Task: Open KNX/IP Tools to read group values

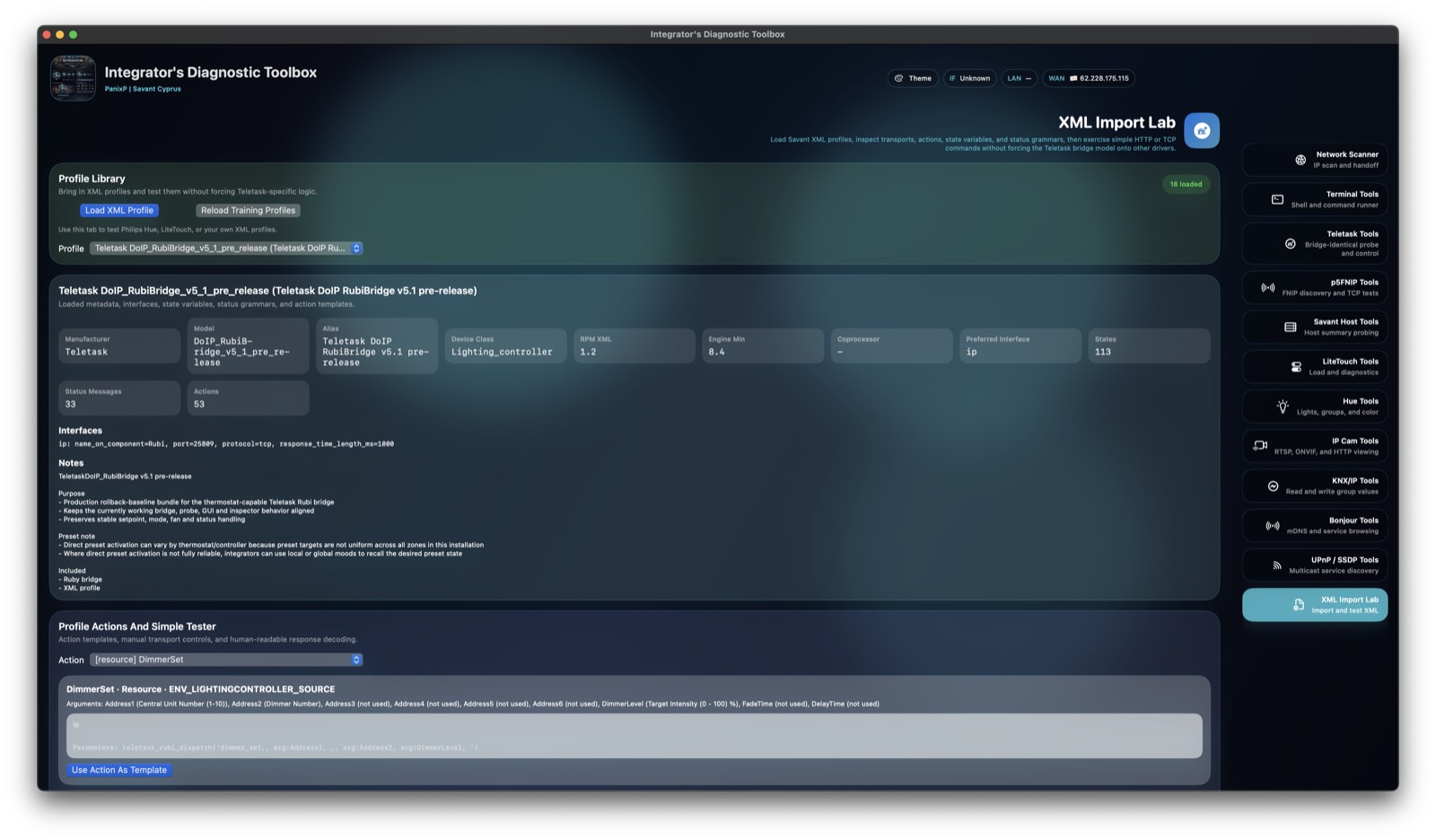Action: pos(1314,486)
